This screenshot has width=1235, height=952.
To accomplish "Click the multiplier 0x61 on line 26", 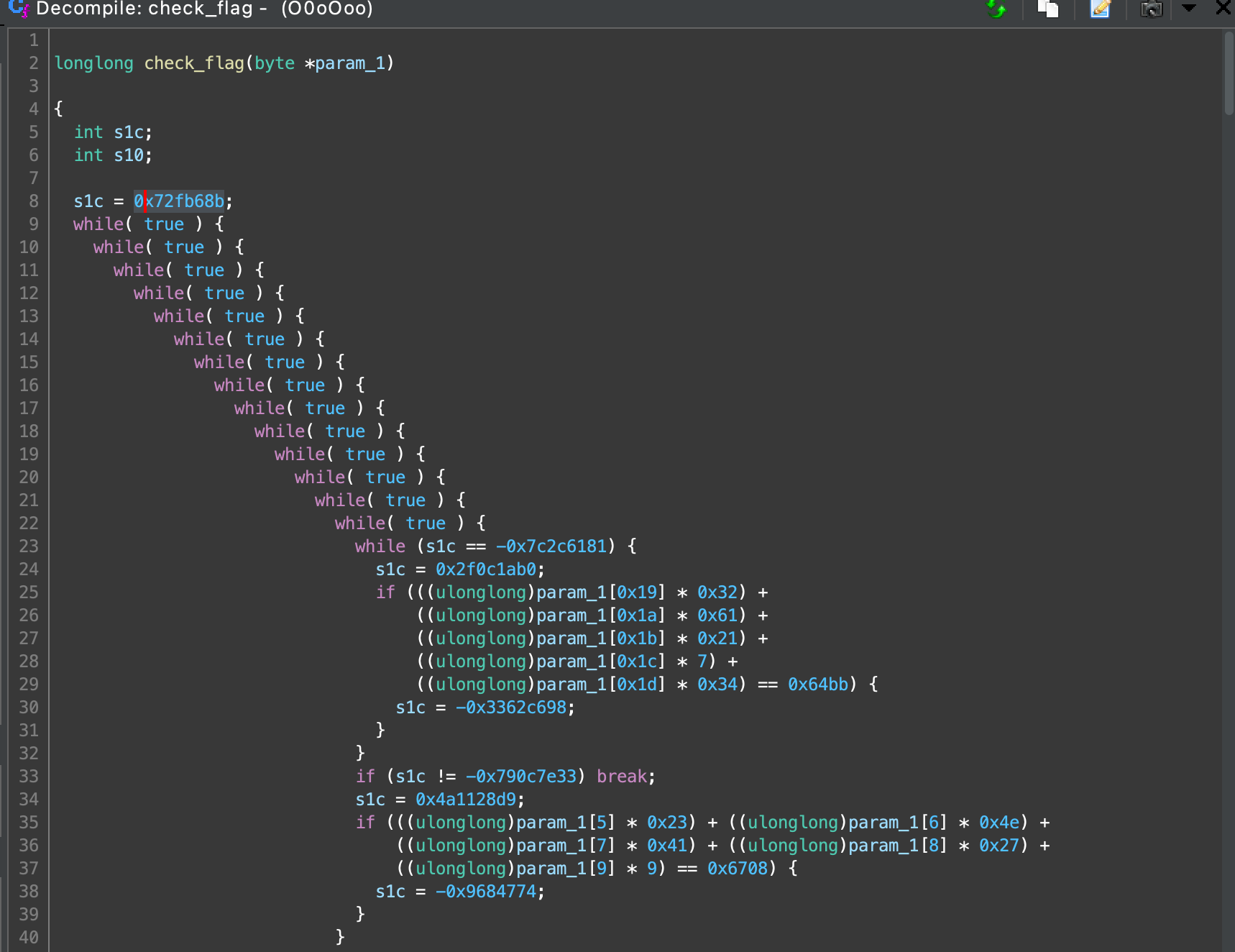I will 717,615.
